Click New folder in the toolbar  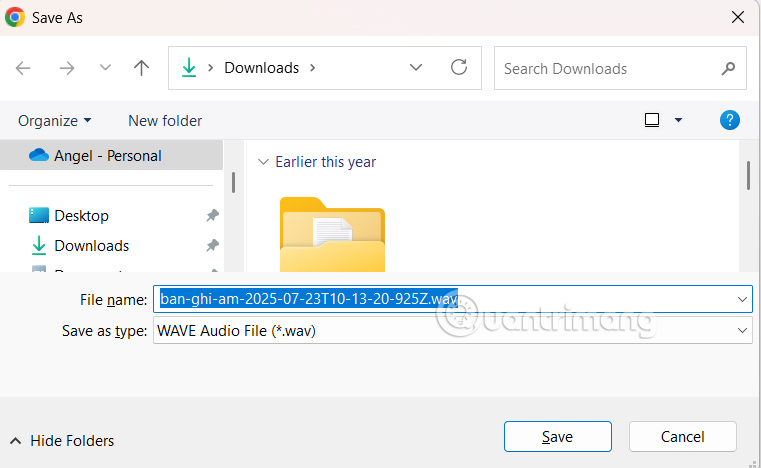[x=165, y=120]
